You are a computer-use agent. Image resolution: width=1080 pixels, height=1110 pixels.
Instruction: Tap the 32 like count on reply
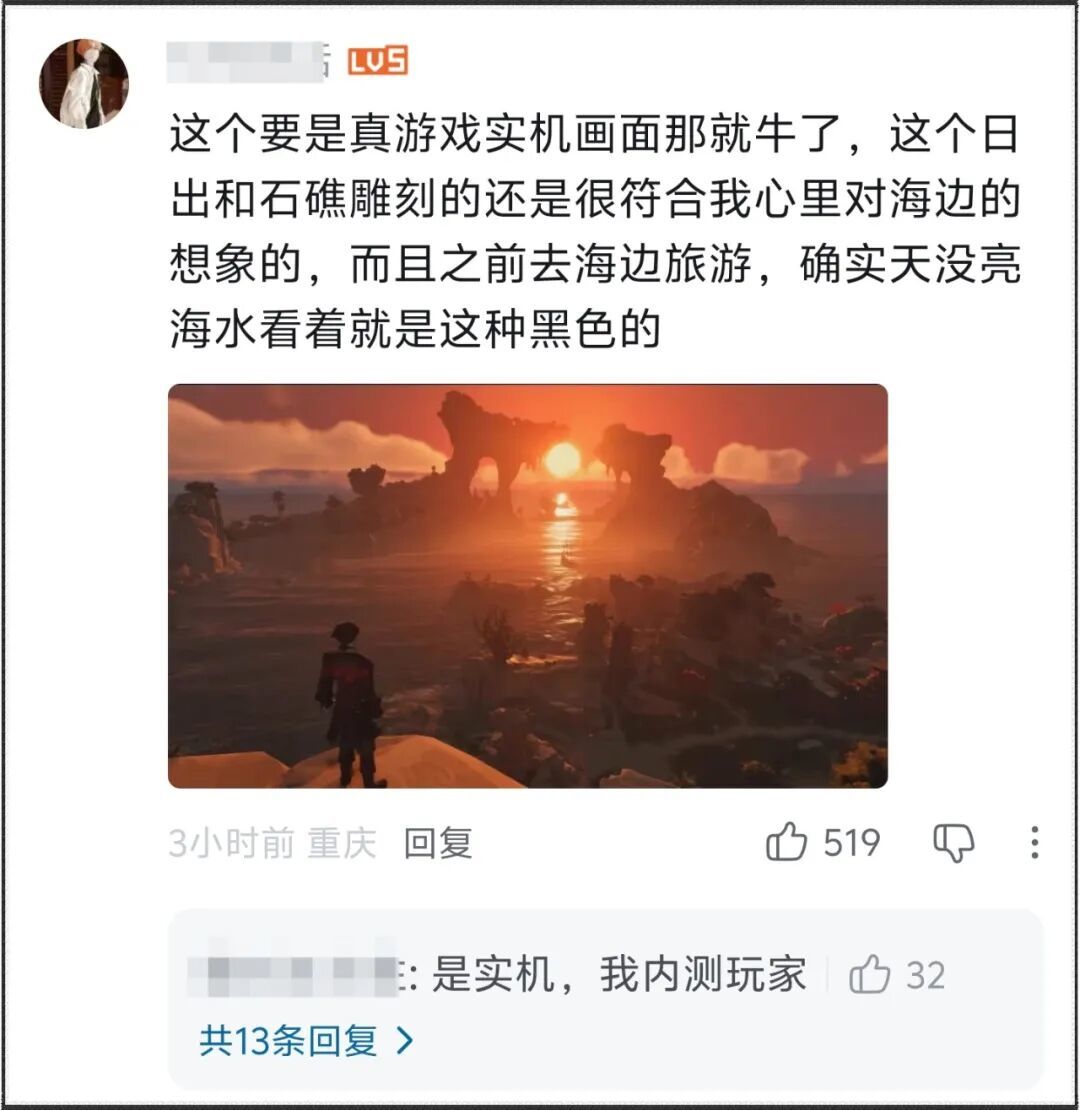pos(926,975)
